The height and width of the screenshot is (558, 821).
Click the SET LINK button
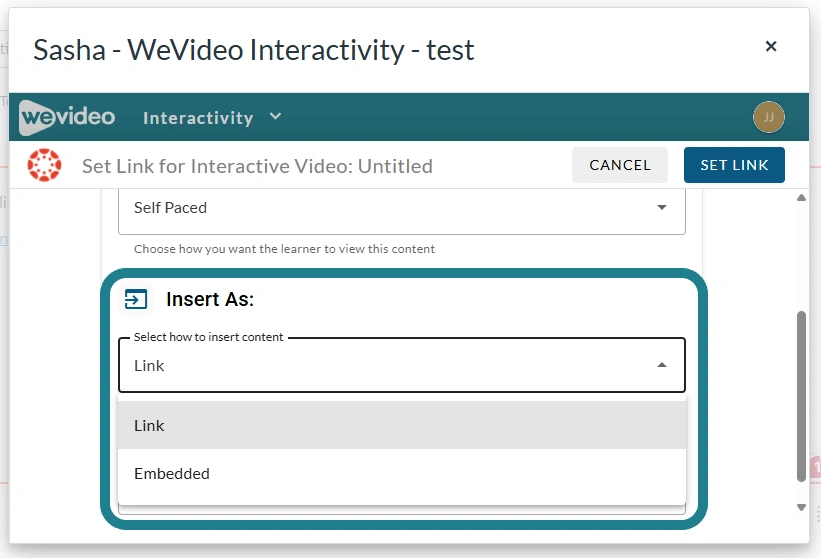[x=734, y=165]
